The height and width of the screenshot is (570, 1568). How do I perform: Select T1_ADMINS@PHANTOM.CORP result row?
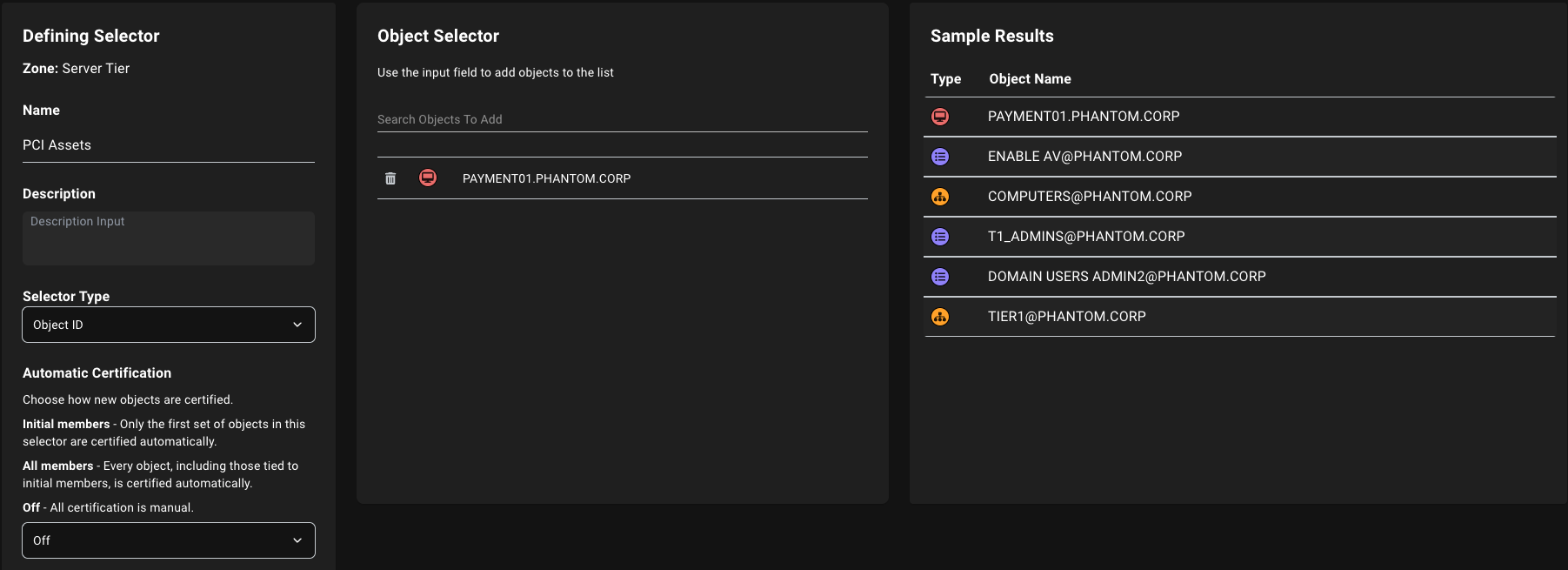coord(1240,237)
